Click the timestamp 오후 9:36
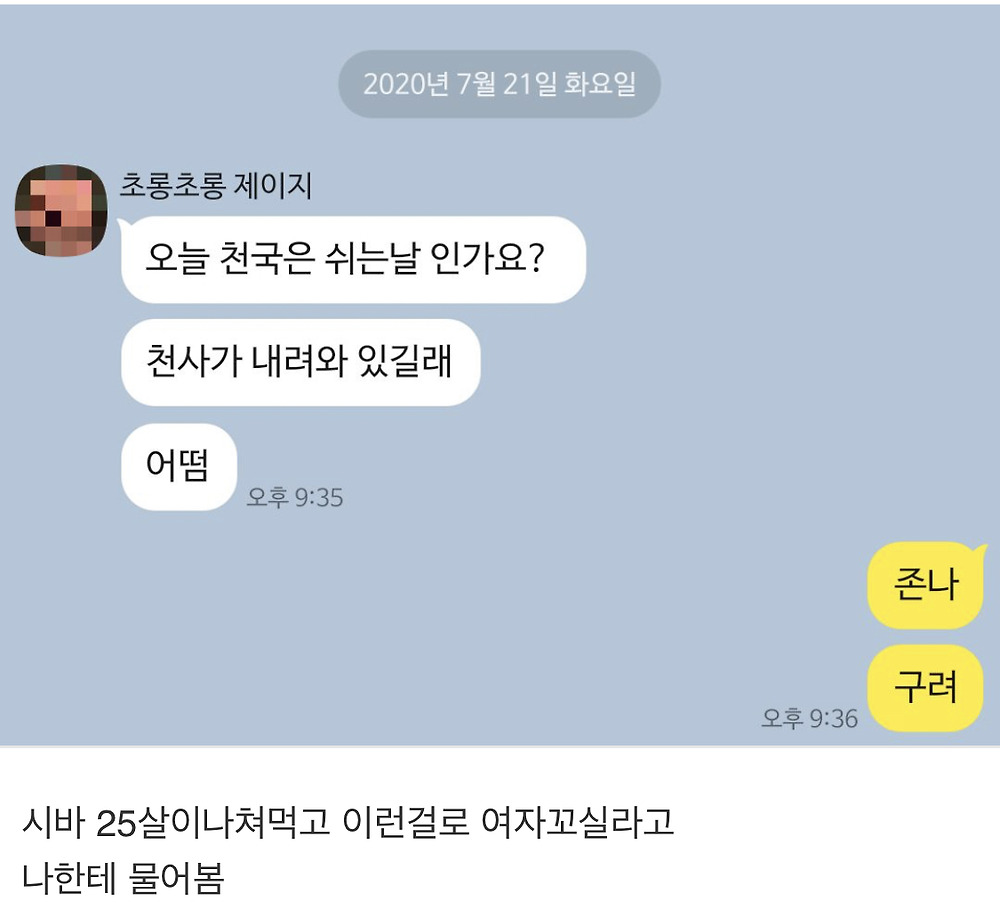 click(x=809, y=719)
